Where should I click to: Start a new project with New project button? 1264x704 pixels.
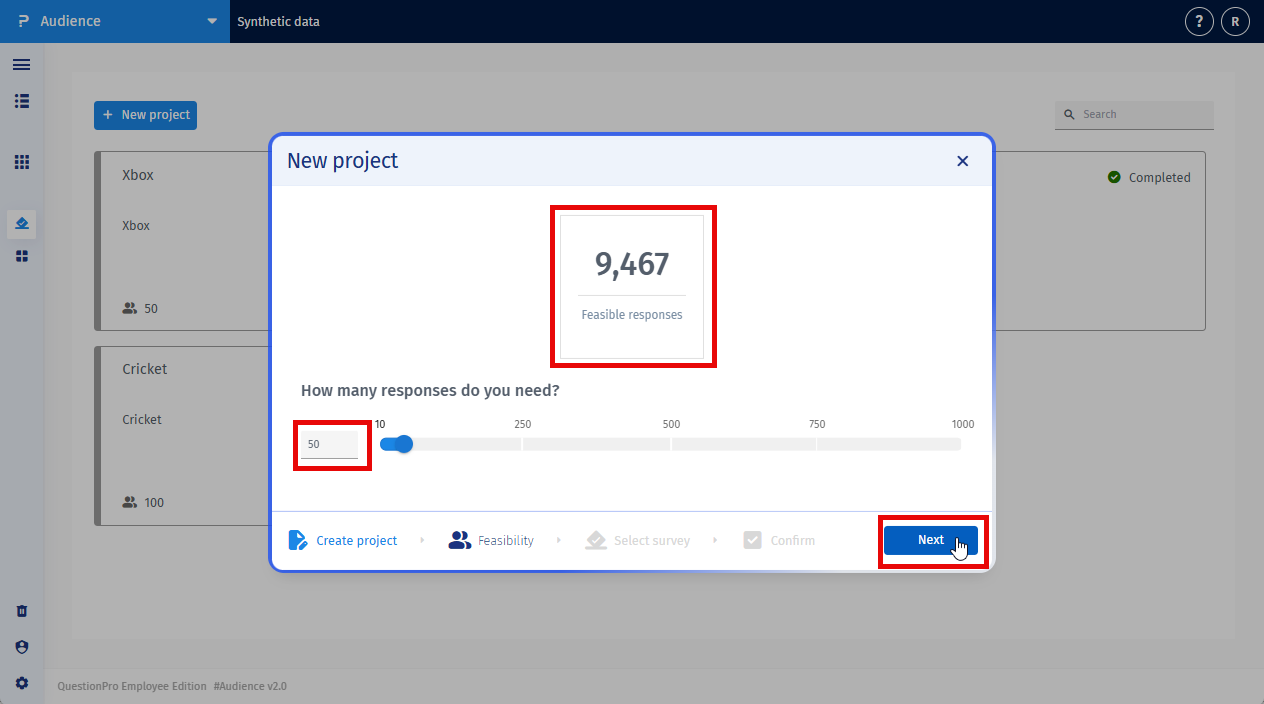145,114
